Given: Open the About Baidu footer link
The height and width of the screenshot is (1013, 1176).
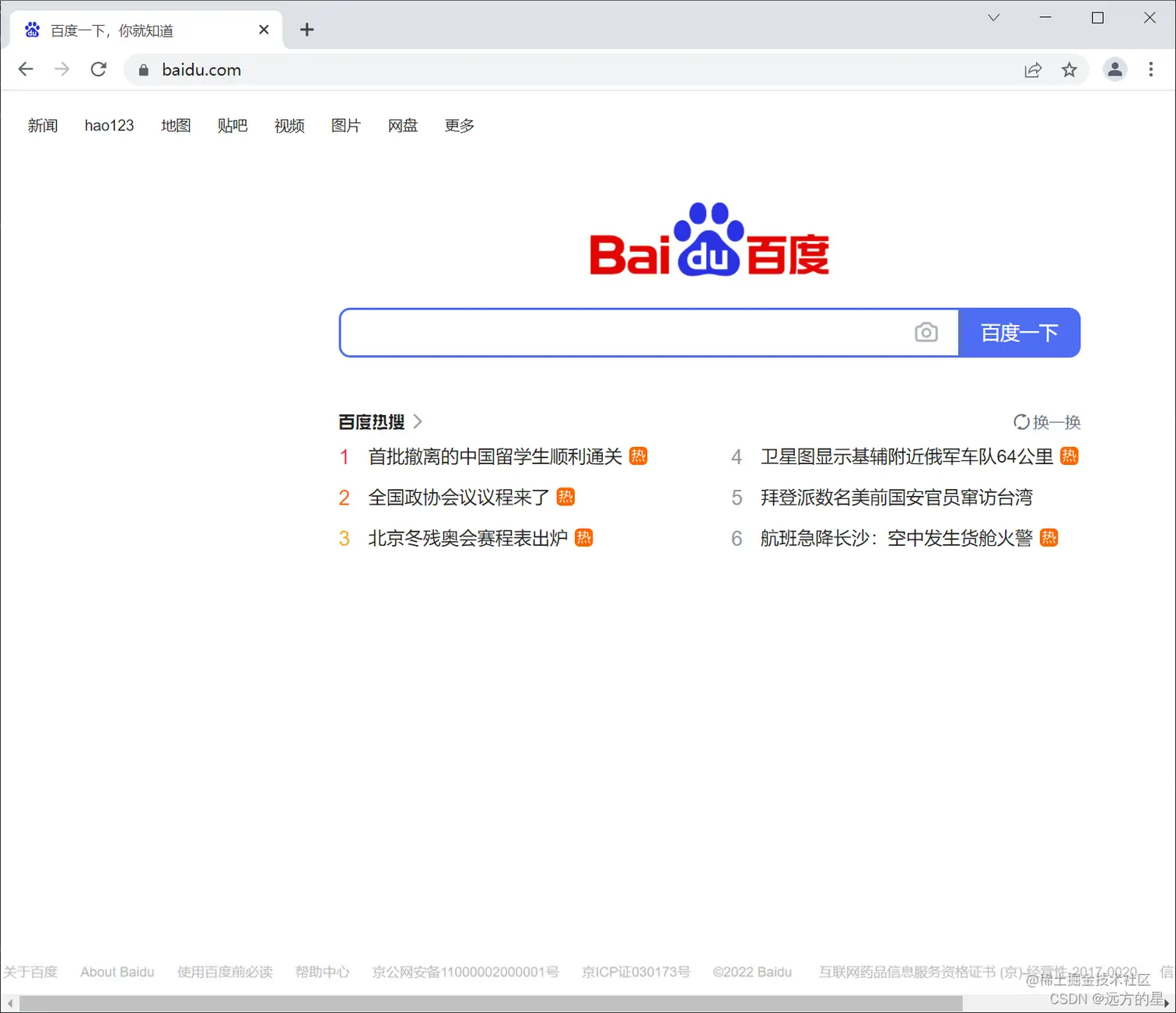Looking at the screenshot, I should 117,972.
